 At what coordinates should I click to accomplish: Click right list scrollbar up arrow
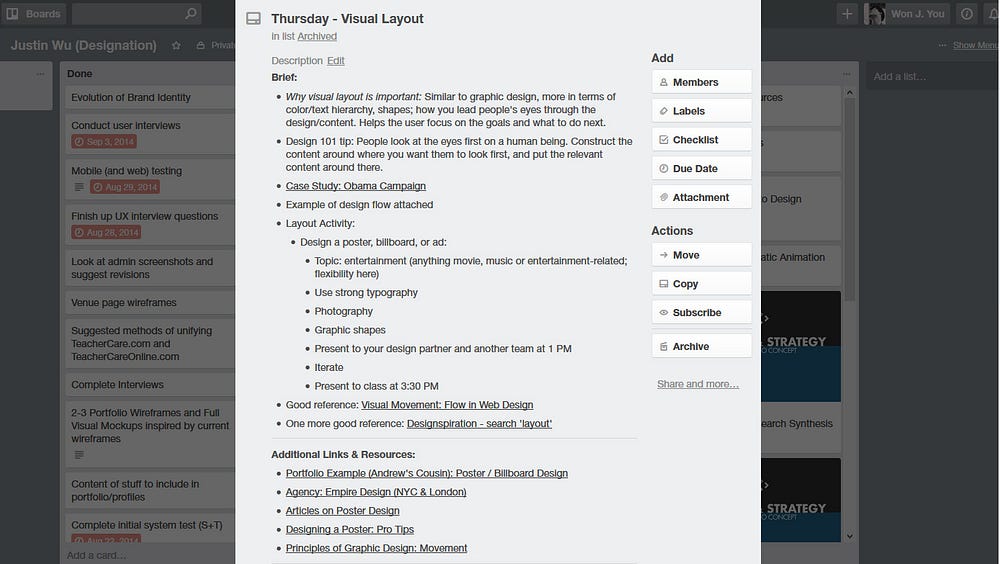point(849,93)
